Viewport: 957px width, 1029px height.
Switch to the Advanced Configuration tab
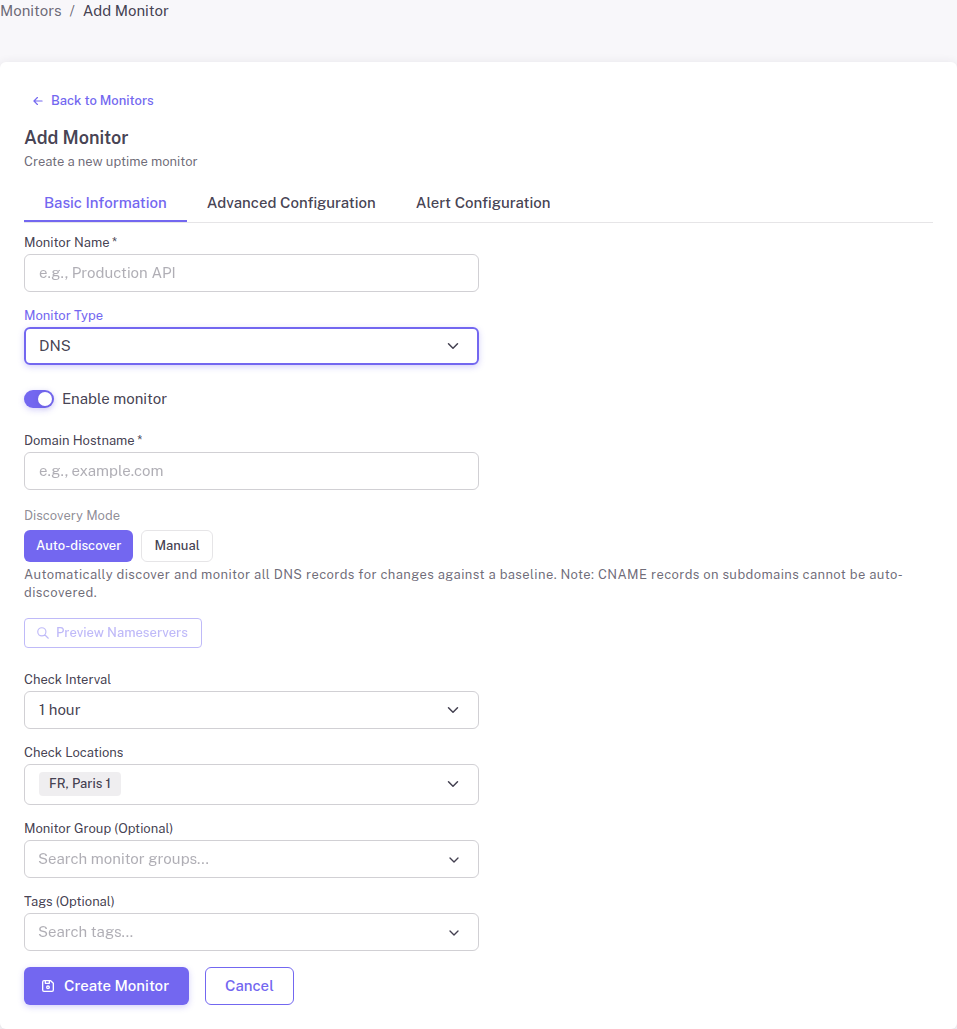coord(291,202)
